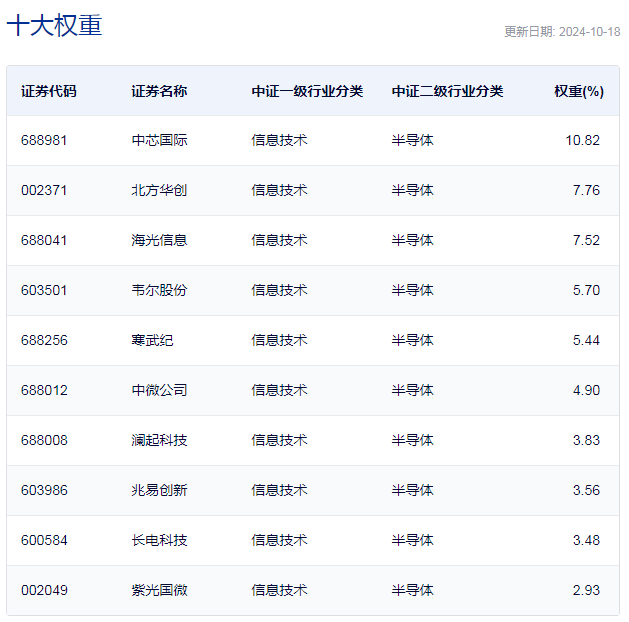Select the stock name 北方华创
Image resolution: width=629 pixels, height=622 pixels.
click(159, 190)
